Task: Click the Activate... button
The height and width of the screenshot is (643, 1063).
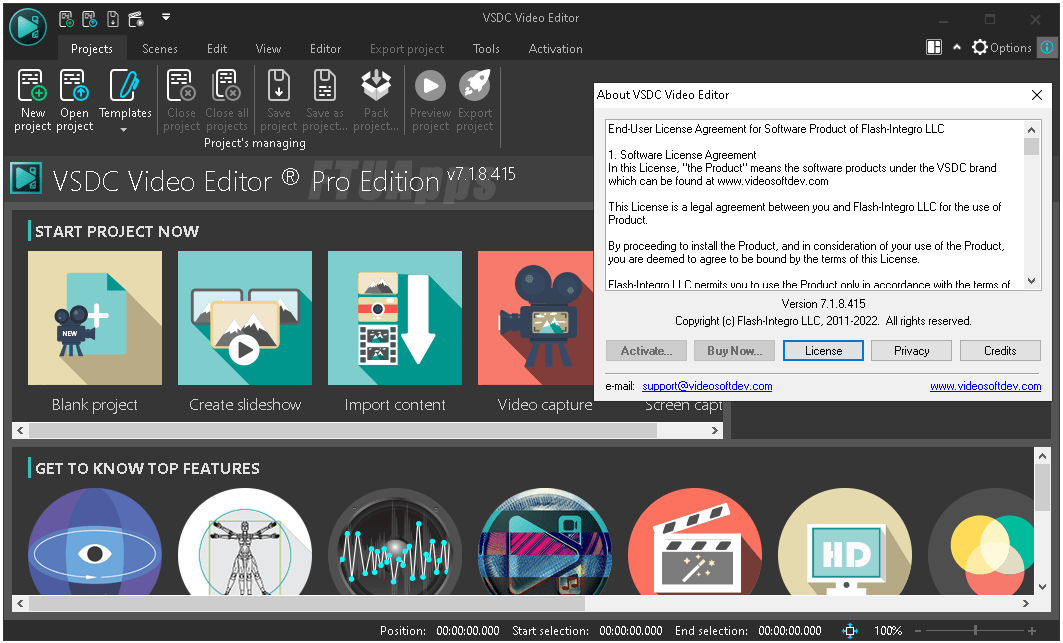Action: coord(646,351)
